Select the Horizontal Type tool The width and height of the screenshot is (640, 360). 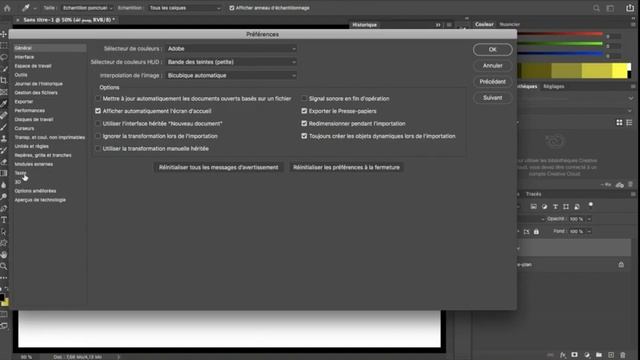pos(4,220)
